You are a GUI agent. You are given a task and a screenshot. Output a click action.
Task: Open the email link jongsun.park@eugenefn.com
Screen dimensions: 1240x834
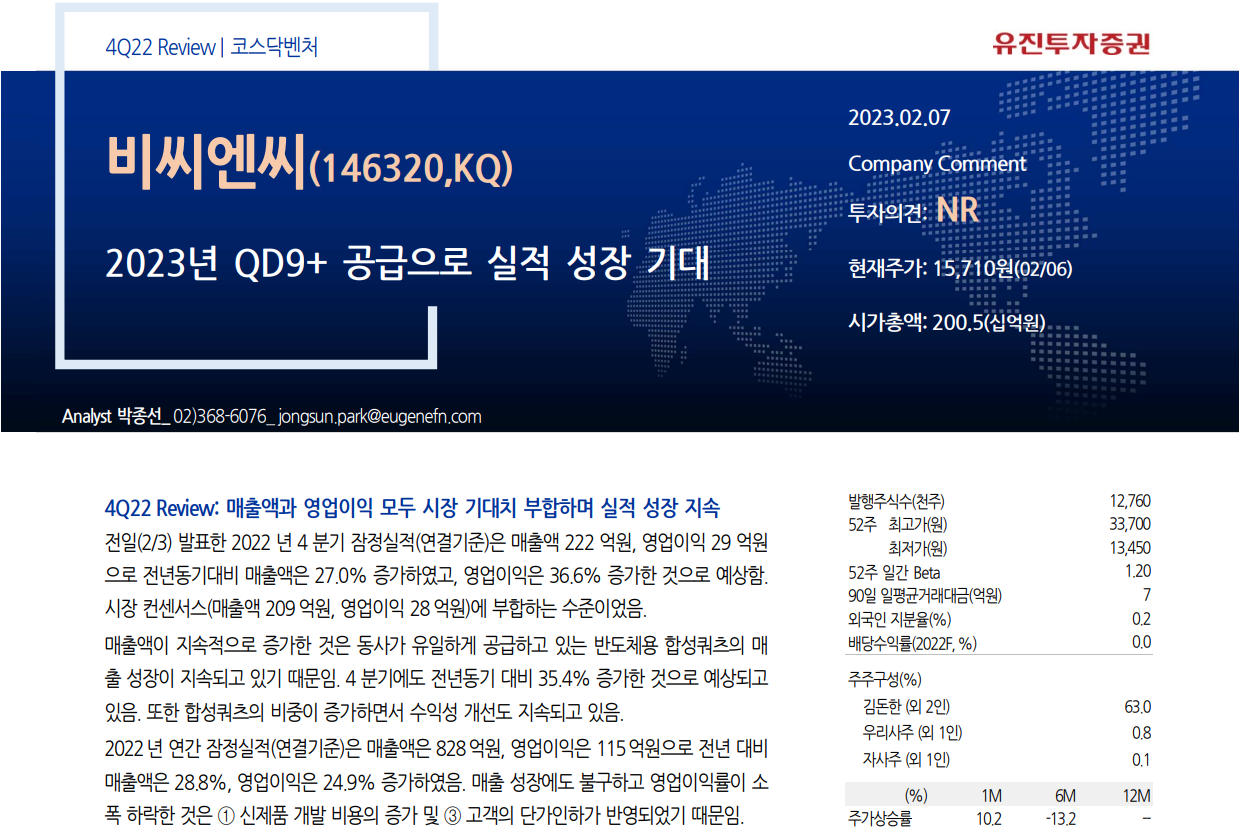tap(380, 416)
